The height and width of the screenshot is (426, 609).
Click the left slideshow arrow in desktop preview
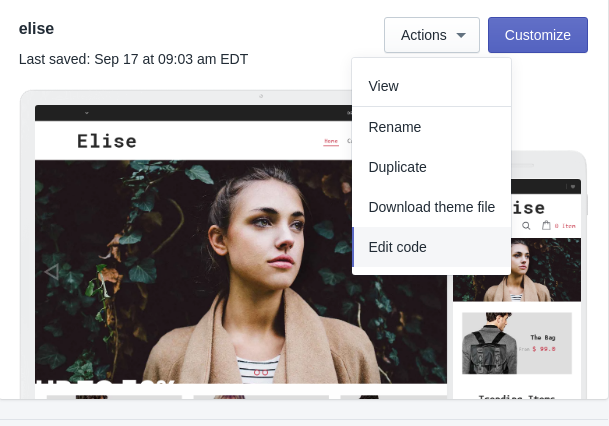click(51, 271)
